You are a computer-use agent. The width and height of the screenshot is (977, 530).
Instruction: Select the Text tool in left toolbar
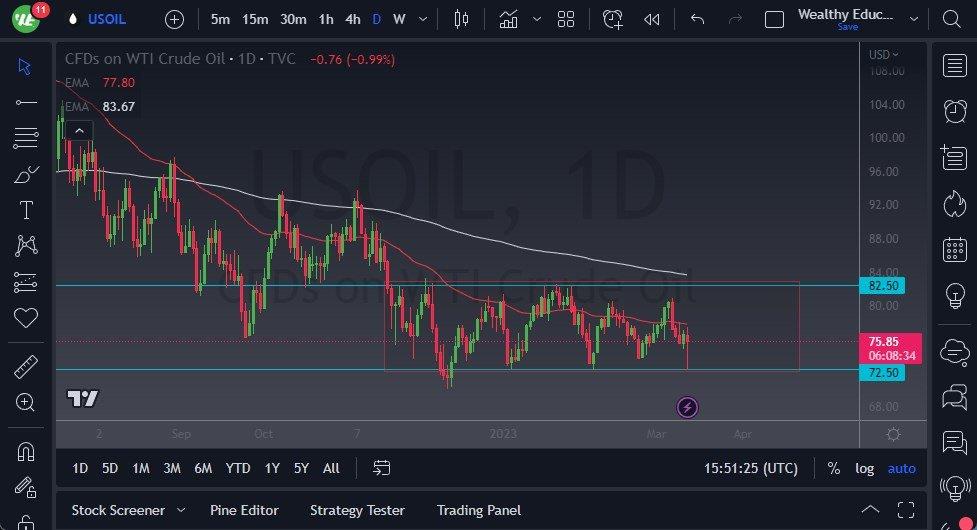[x=26, y=210]
